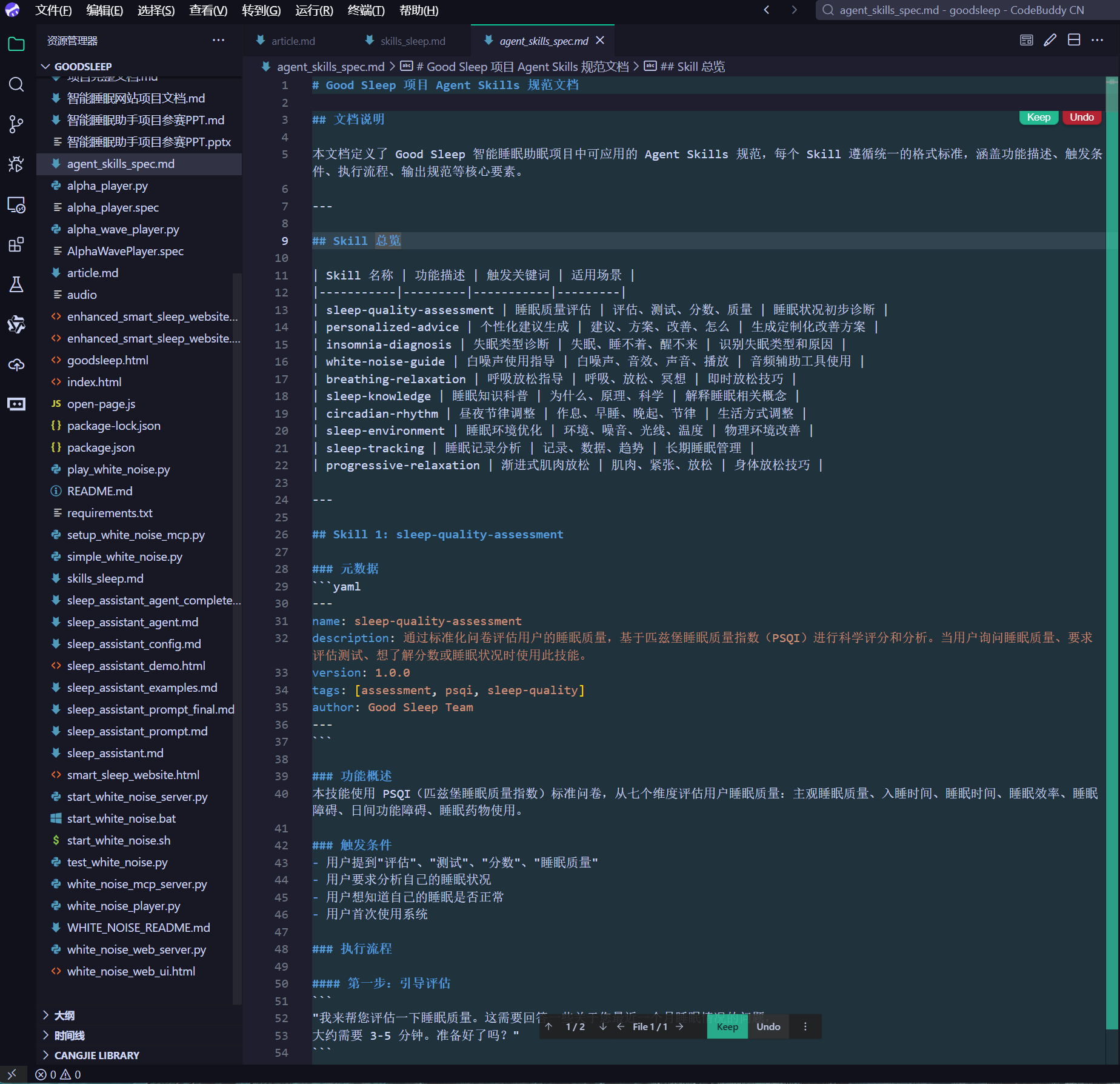Click the green Keep button at top right

[x=1039, y=117]
